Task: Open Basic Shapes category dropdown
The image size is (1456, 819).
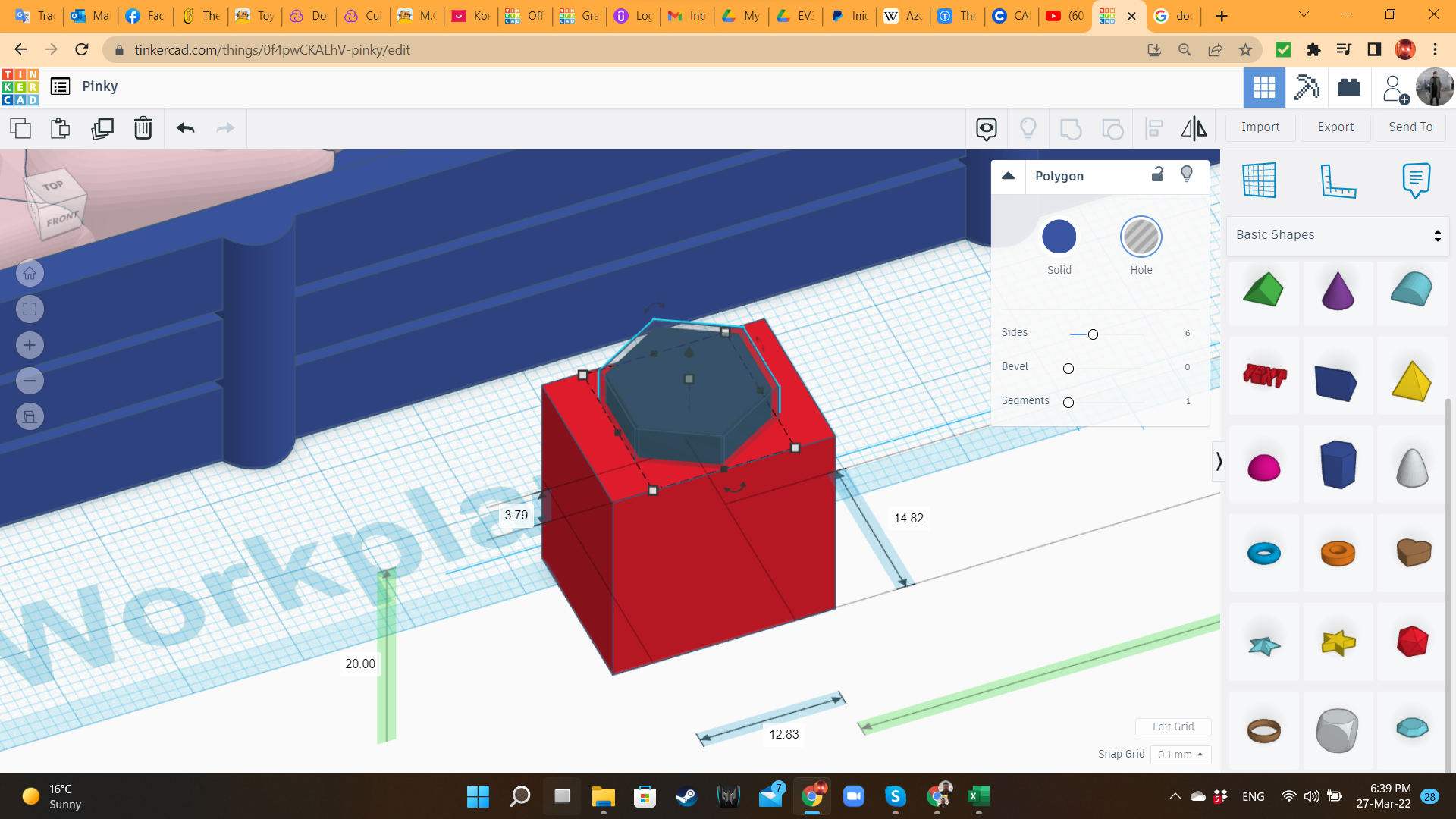Action: [1338, 235]
